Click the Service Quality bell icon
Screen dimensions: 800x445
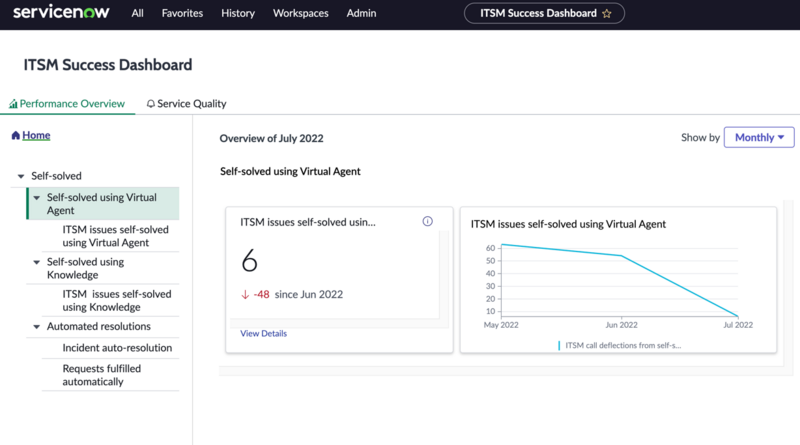tap(151, 104)
